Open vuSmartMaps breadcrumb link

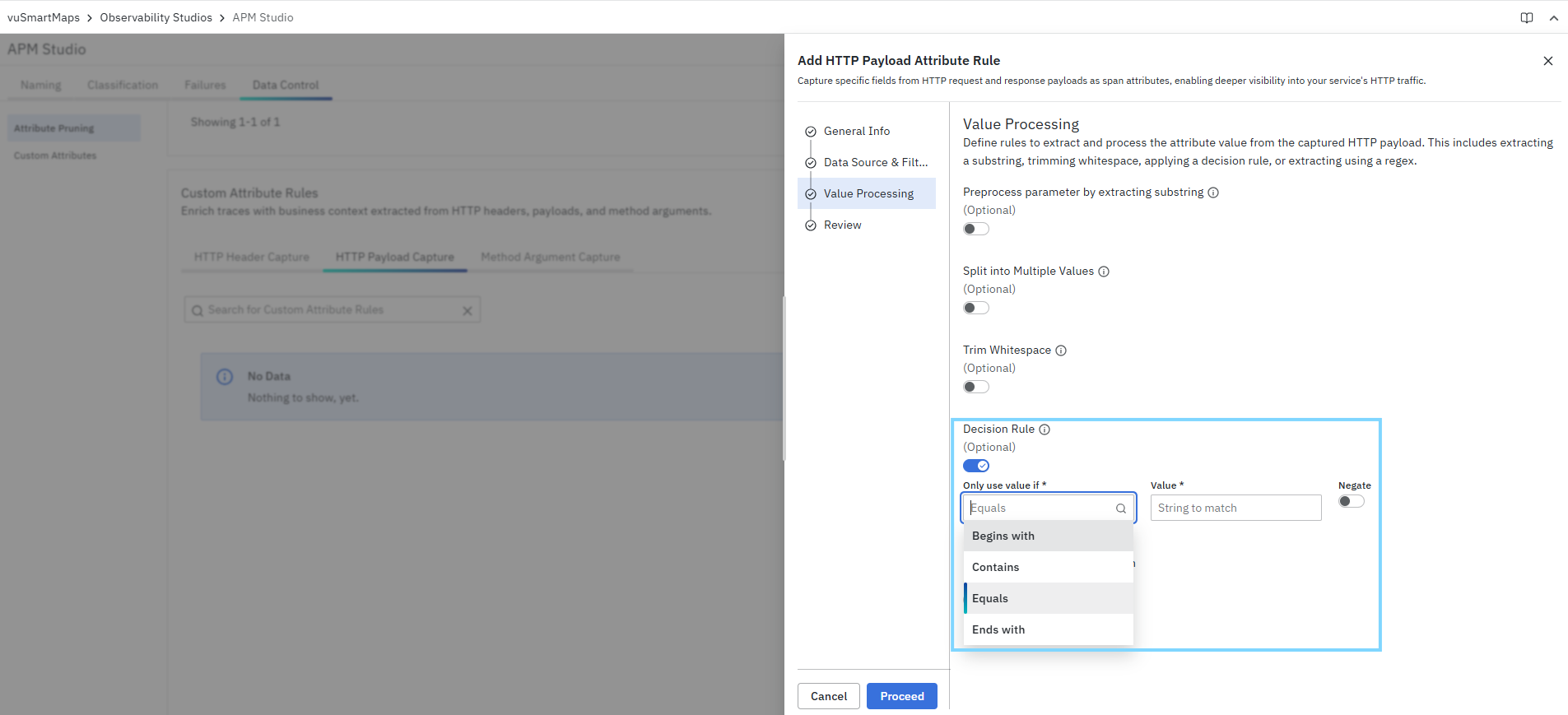44,17
